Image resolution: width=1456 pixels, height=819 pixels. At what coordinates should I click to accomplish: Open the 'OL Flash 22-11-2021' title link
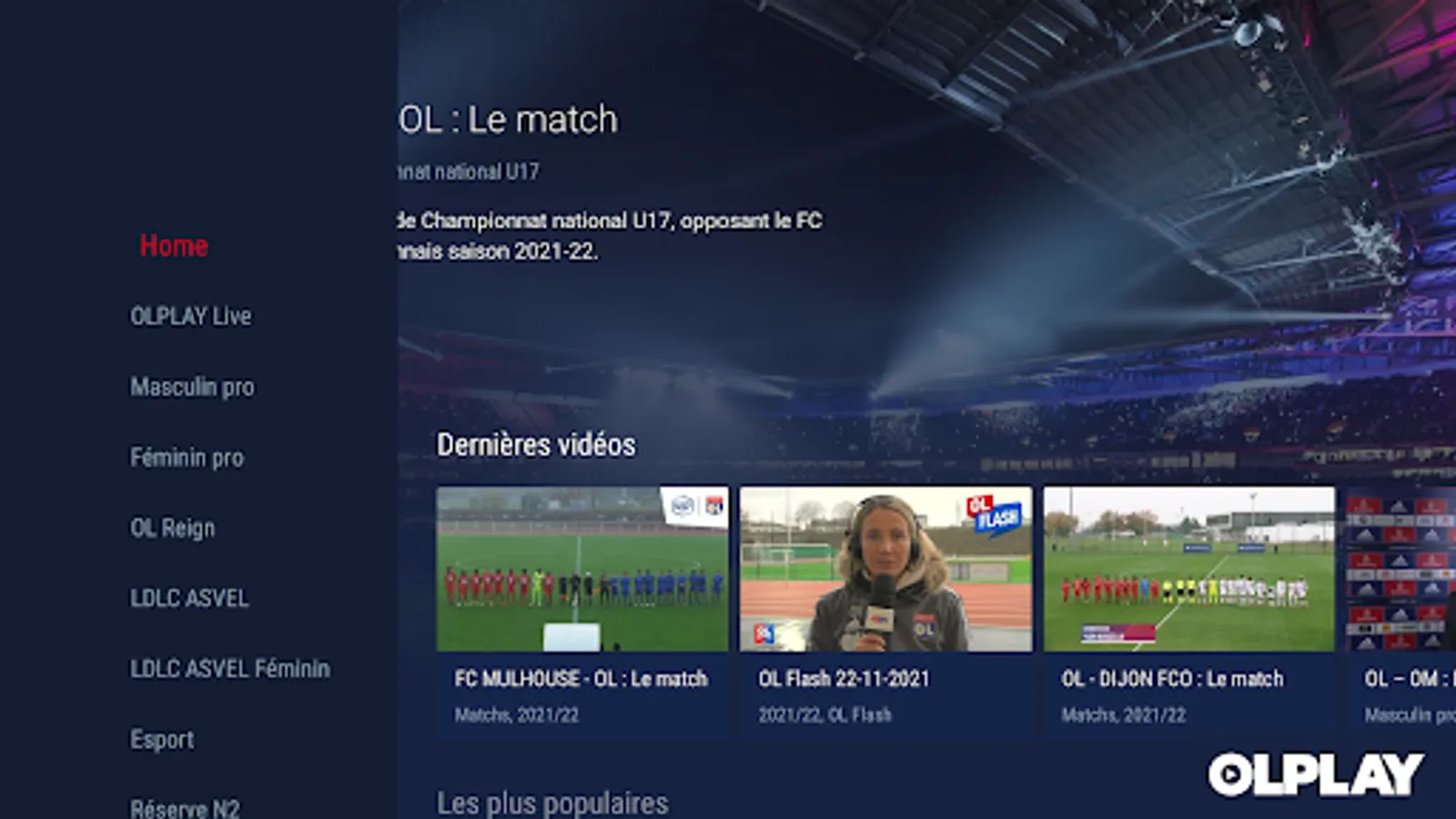point(844,679)
